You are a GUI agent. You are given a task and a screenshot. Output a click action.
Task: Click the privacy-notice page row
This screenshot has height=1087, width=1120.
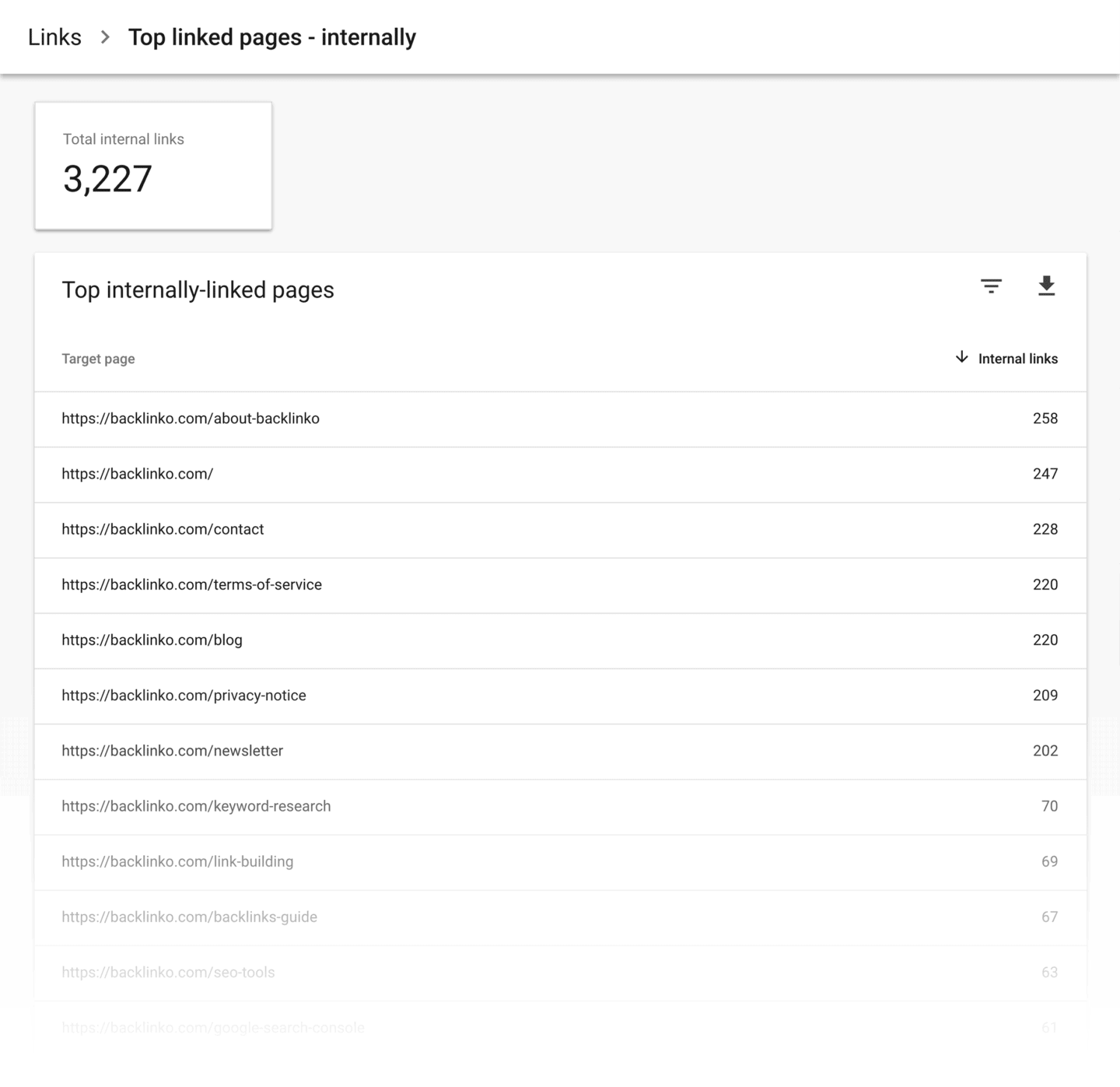[x=184, y=696]
